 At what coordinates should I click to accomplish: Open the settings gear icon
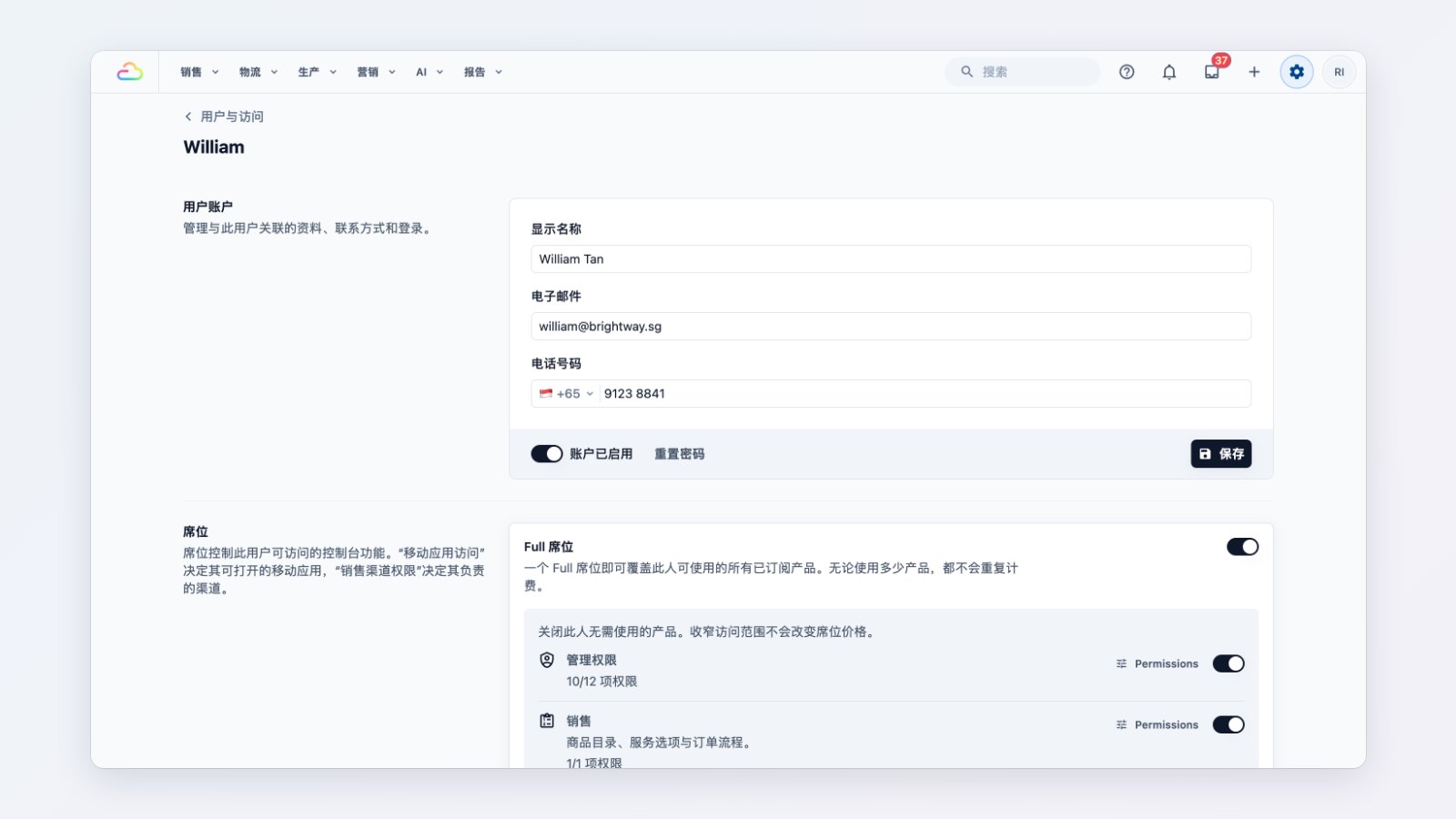coord(1297,72)
